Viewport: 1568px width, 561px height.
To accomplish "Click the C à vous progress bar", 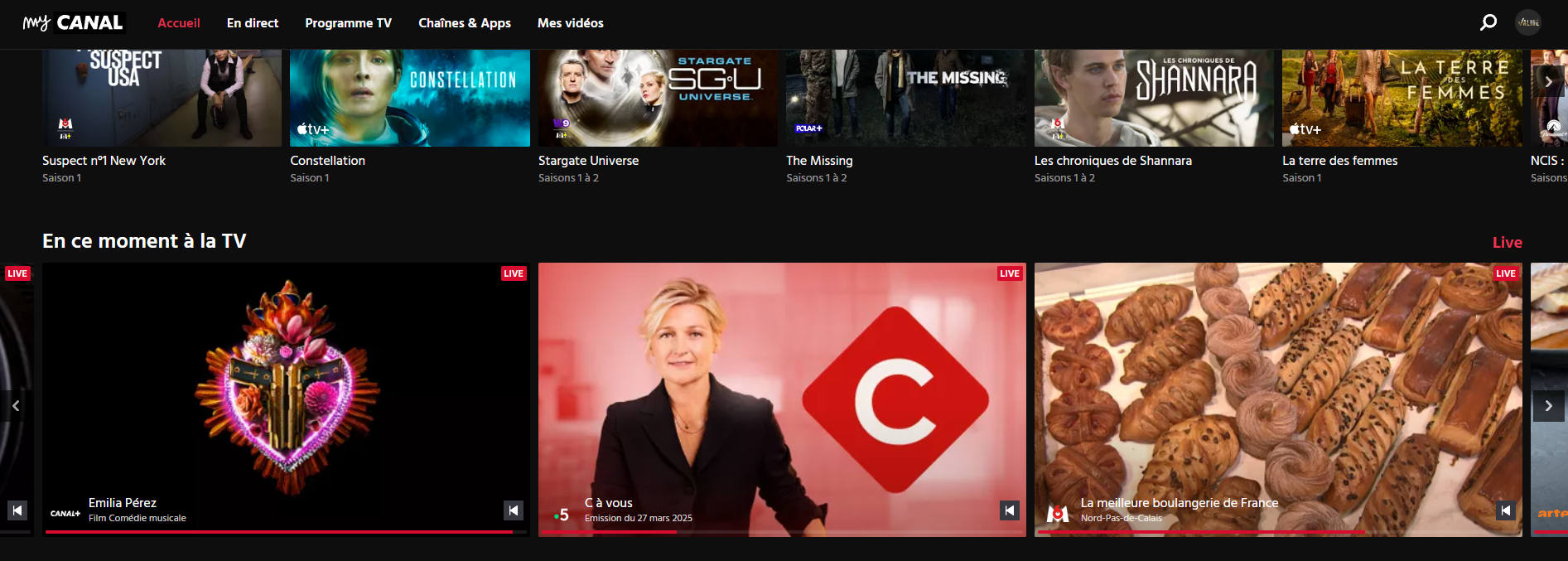I will (x=782, y=532).
